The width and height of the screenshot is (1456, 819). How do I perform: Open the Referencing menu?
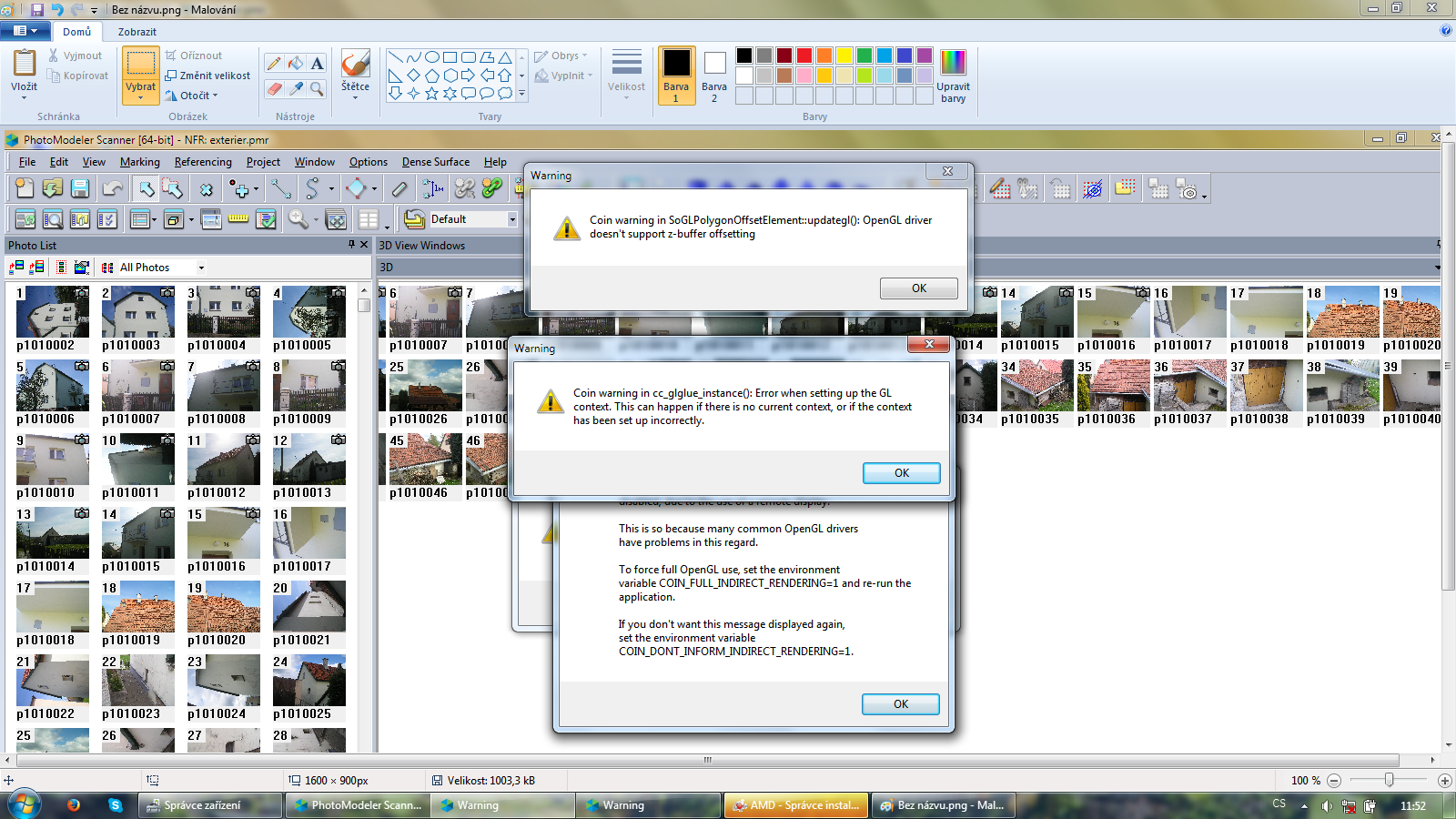tap(203, 162)
